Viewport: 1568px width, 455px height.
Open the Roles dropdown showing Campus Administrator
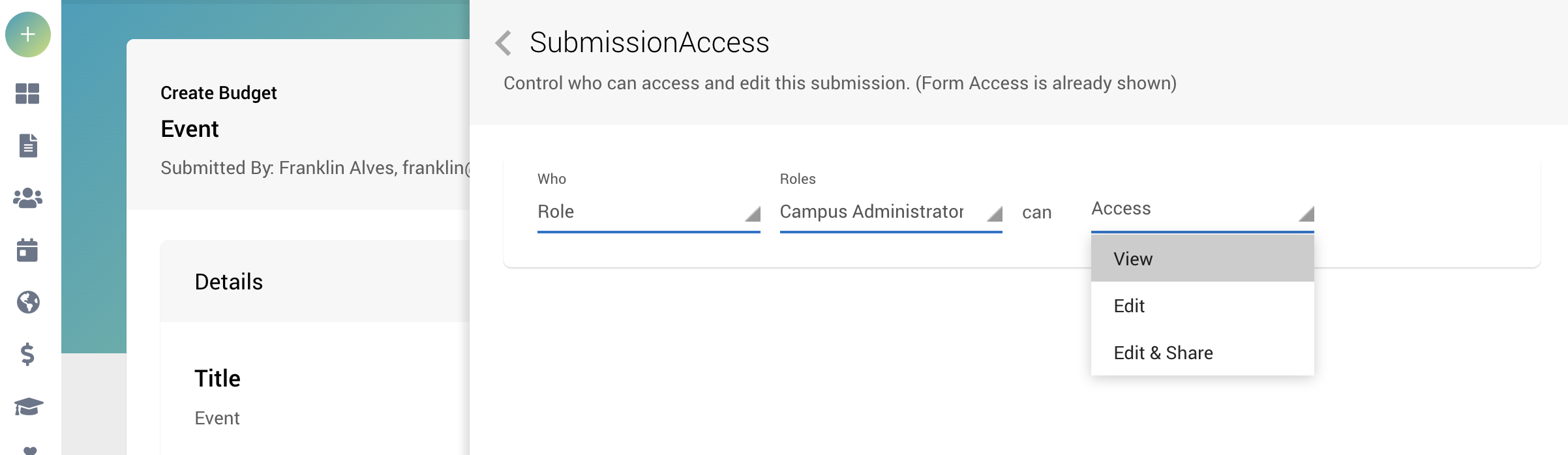click(891, 212)
